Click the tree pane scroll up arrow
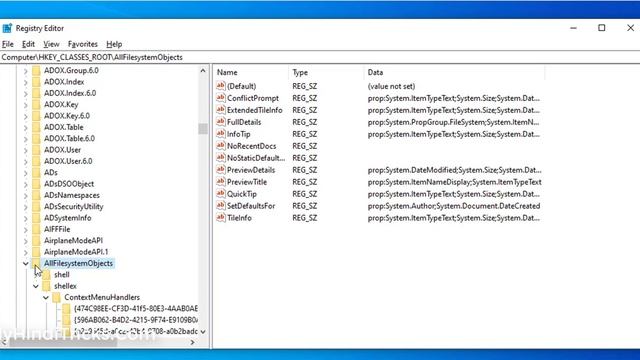This screenshot has height=360, width=640. pos(203,71)
